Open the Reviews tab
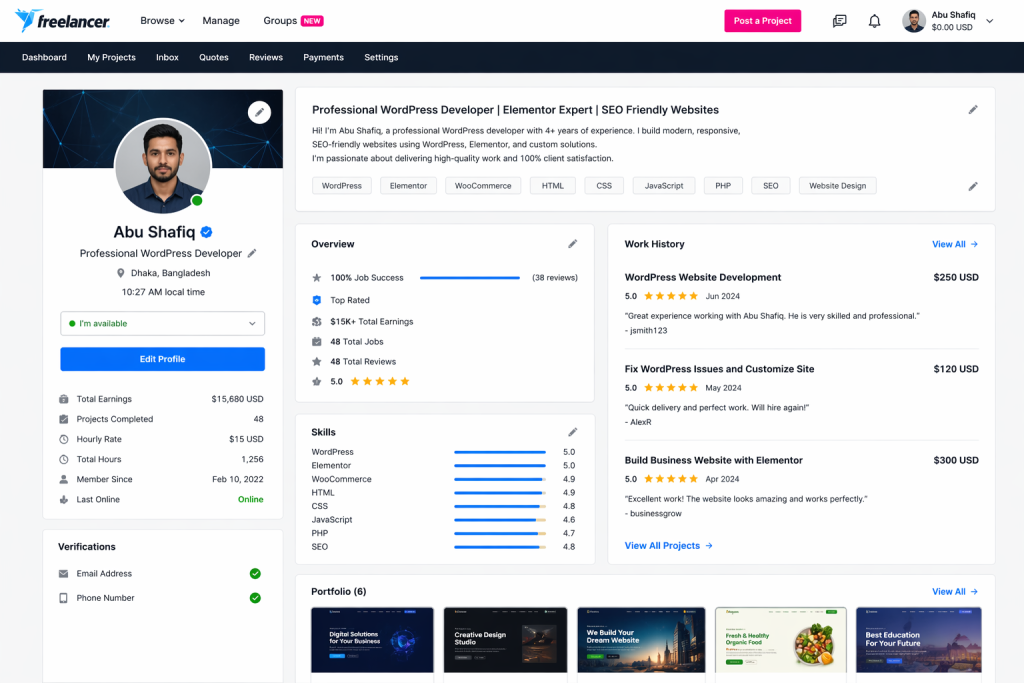1024x683 pixels. [266, 57]
